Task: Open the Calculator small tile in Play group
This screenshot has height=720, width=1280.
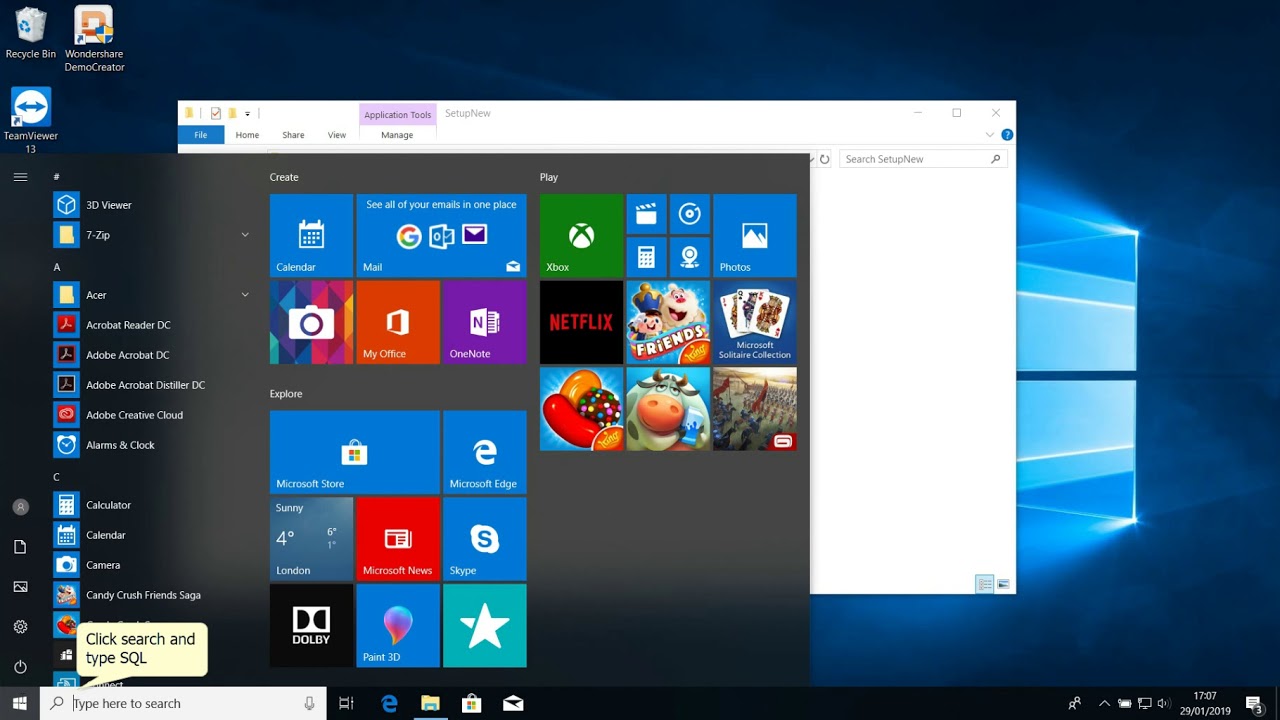Action: [x=646, y=257]
